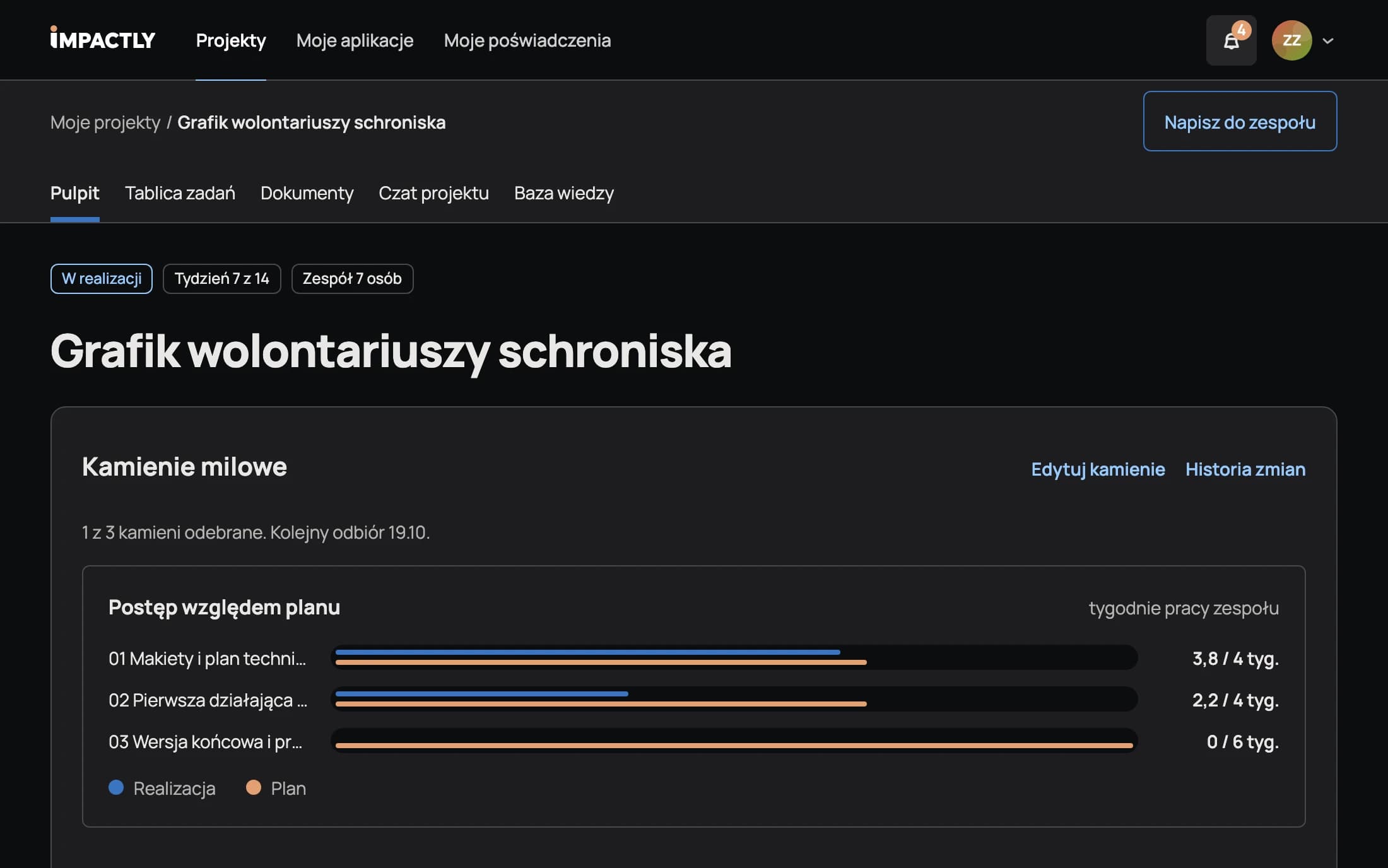Click the Postęp względem planu heading
Viewport: 1388px width, 868px height.
click(x=224, y=607)
